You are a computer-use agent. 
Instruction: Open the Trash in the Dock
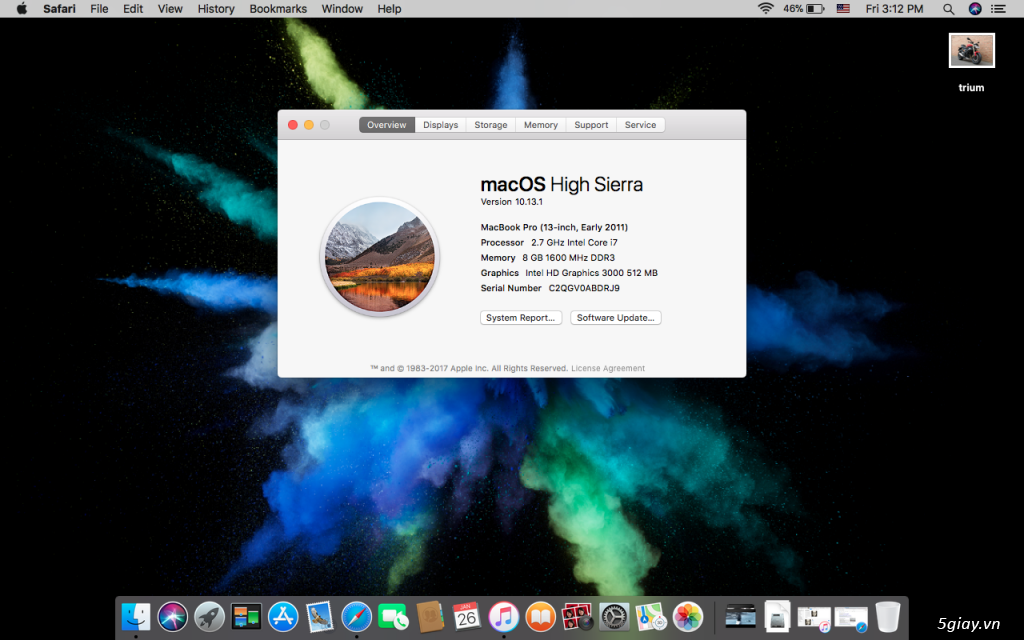click(x=888, y=616)
